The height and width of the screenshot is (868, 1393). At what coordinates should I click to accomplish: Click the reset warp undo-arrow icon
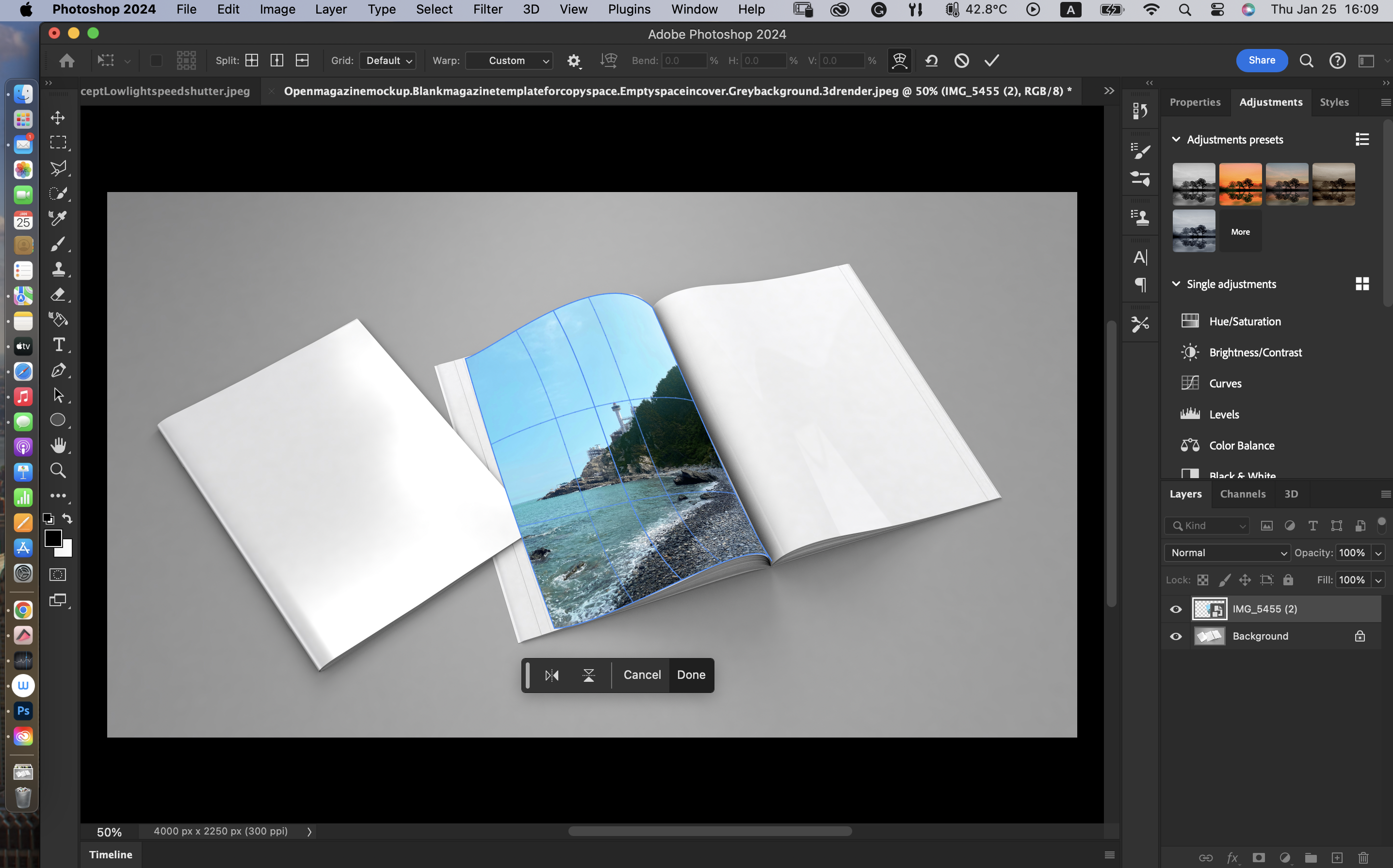click(x=931, y=60)
